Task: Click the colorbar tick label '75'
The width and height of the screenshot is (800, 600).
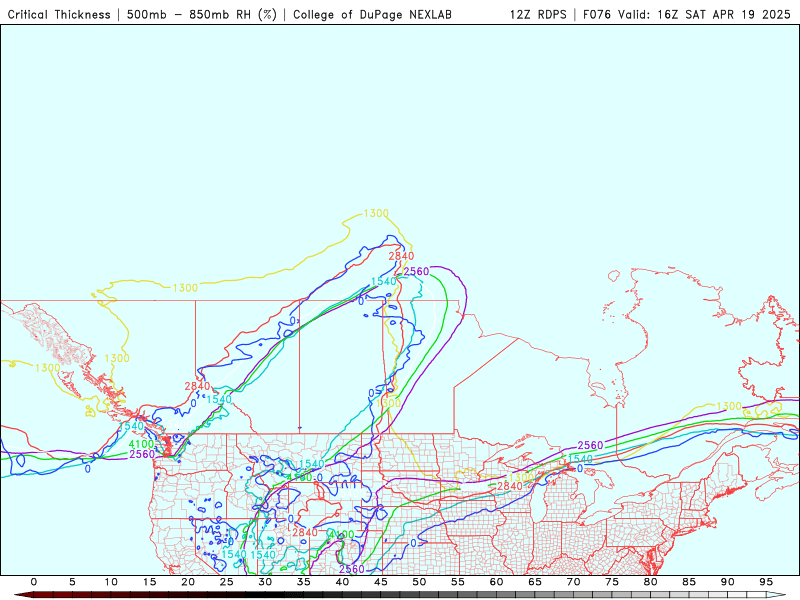Action: point(612,582)
